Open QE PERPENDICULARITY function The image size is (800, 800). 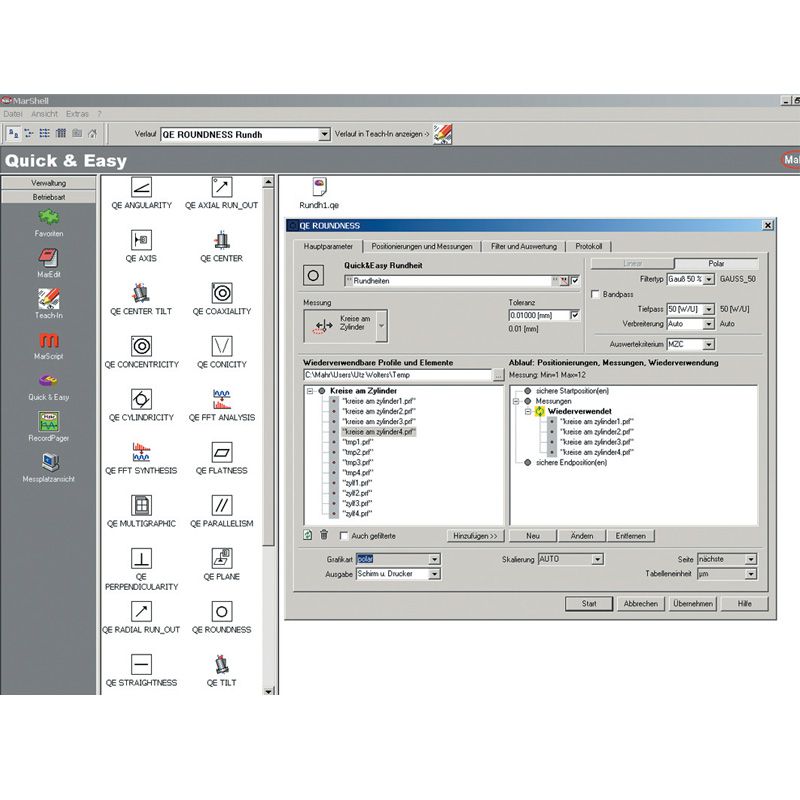[x=141, y=559]
